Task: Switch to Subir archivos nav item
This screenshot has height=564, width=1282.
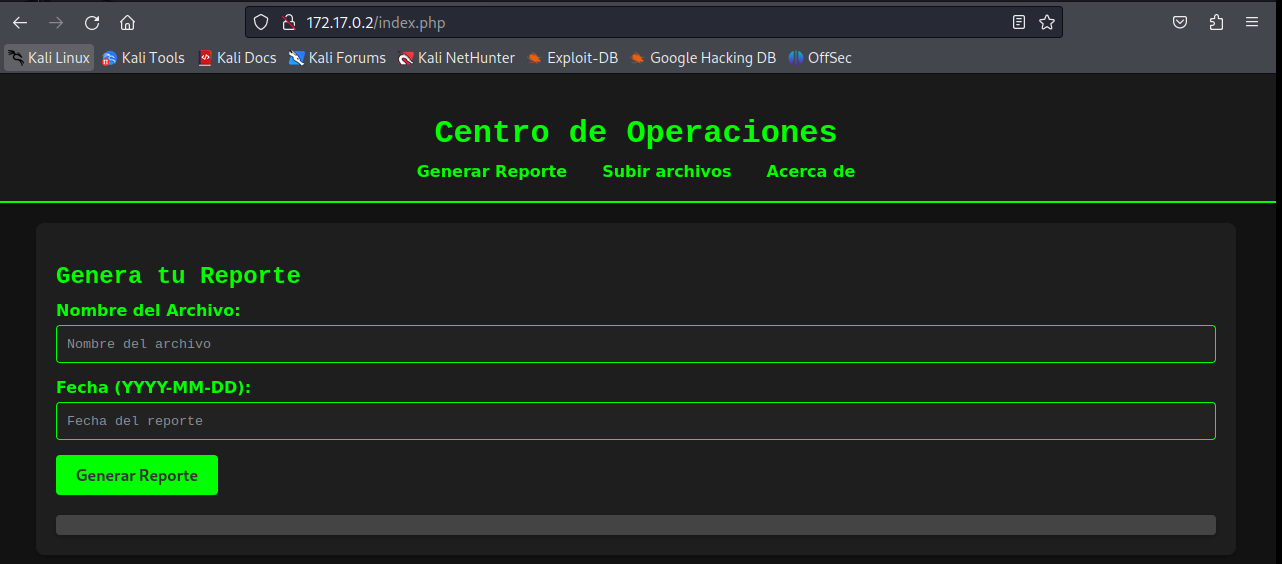Action: (x=666, y=172)
